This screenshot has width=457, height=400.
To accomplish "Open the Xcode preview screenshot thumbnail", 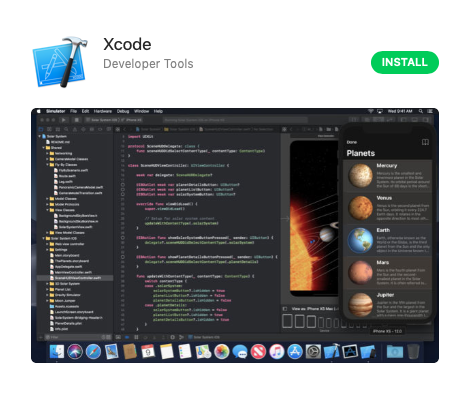I will pyautogui.click(x=235, y=235).
